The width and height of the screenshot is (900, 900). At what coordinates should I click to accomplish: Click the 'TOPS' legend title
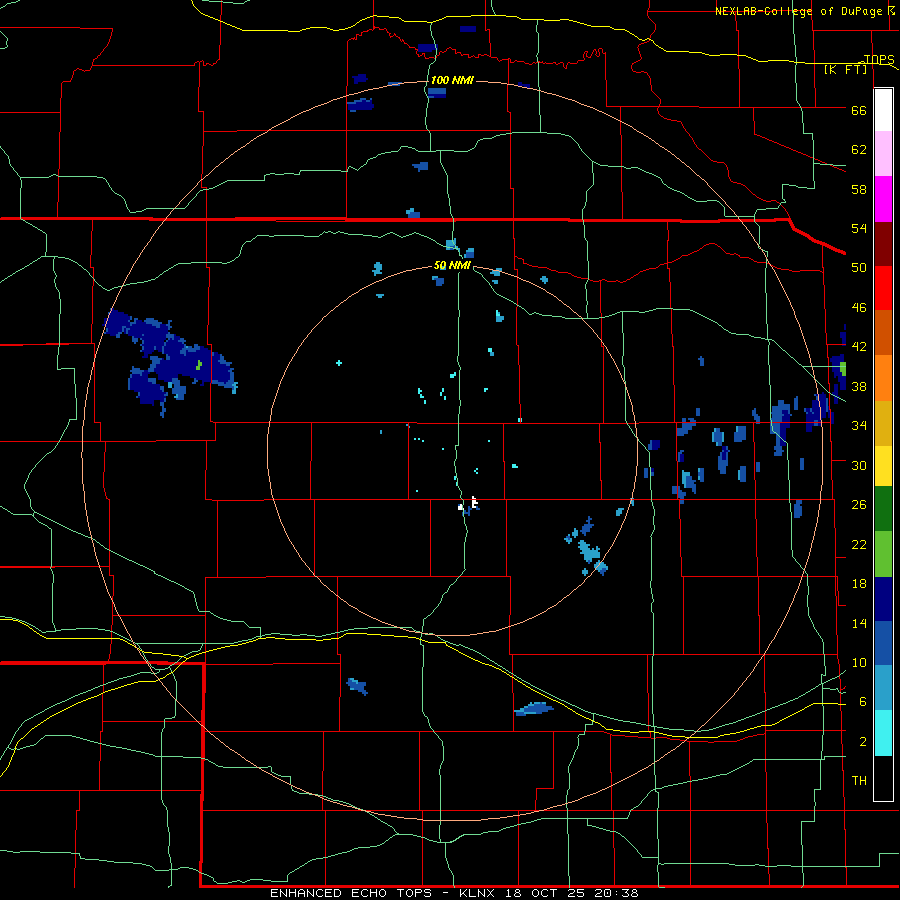click(x=879, y=59)
